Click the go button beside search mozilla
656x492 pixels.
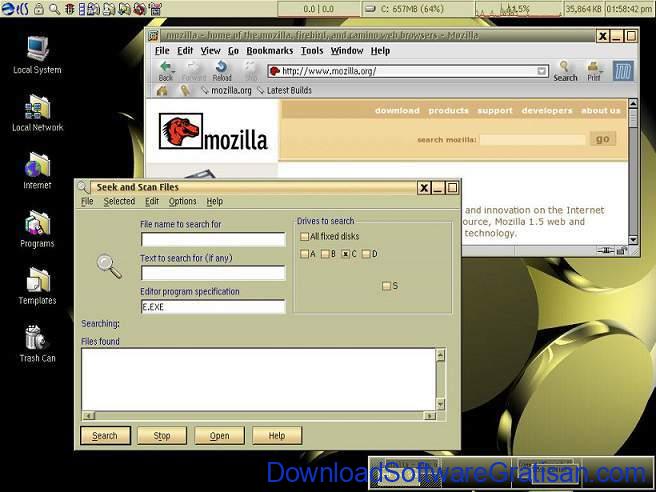pyautogui.click(x=602, y=138)
